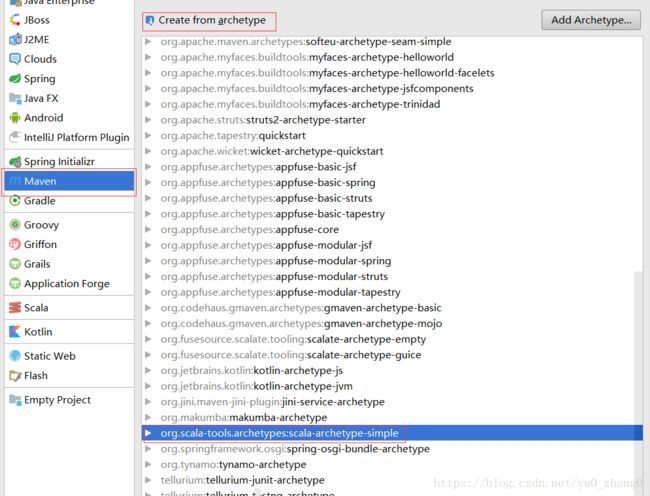Select tynamo-archetype row
Image resolution: width=650 pixels, height=496 pixels.
click(x=392, y=465)
